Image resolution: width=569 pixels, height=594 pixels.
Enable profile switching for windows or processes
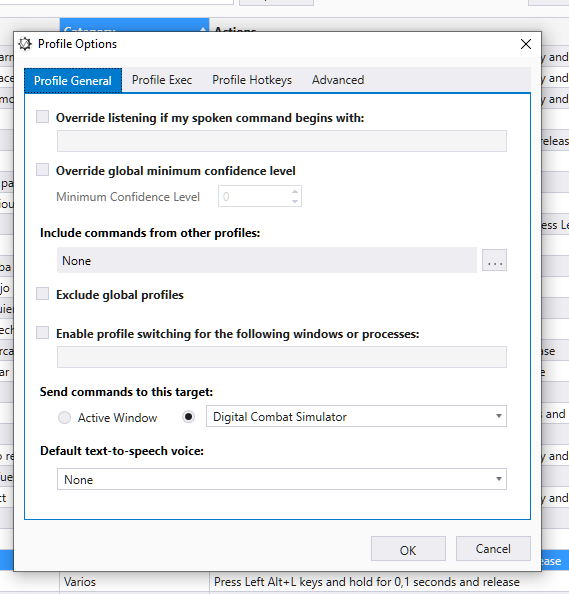coord(42,333)
